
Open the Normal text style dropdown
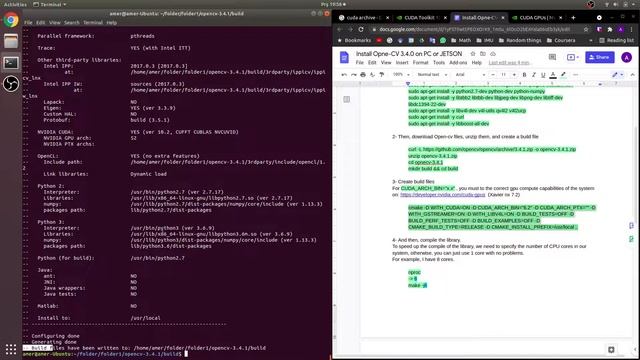pos(432,75)
